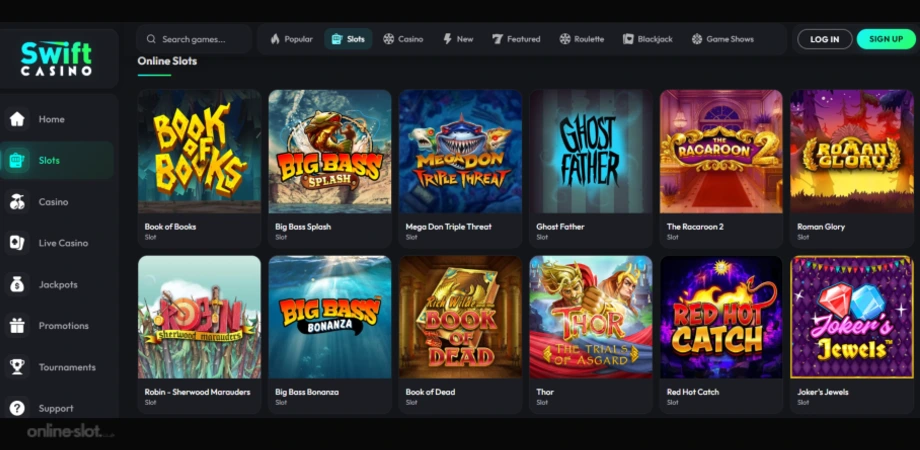Image resolution: width=920 pixels, height=450 pixels.
Task: Open the Roman Glory thumbnail
Action: 852,151
